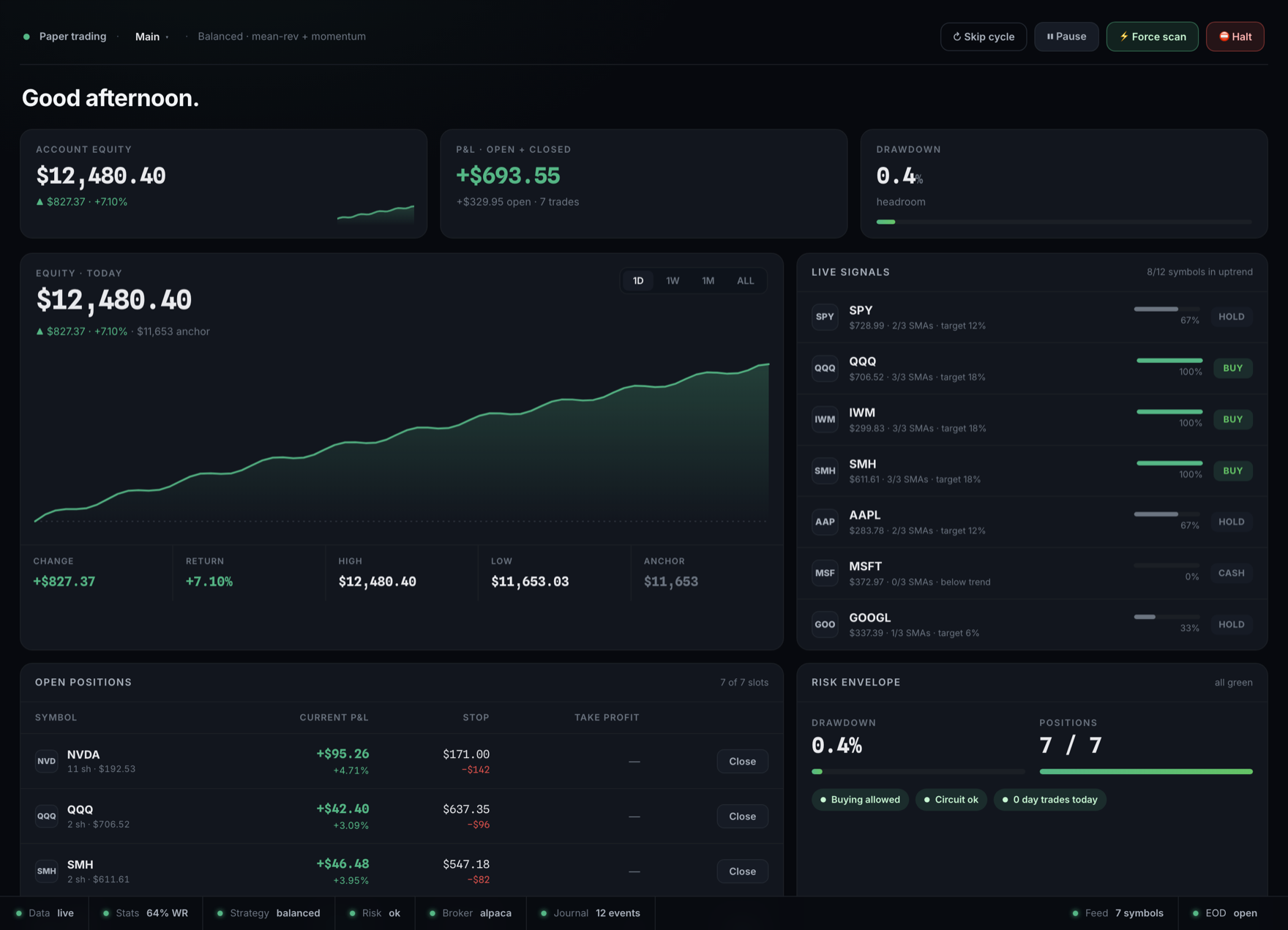Click the SMH badge in Open Positions
Image resolution: width=1288 pixels, height=930 pixels.
pyautogui.click(x=47, y=871)
